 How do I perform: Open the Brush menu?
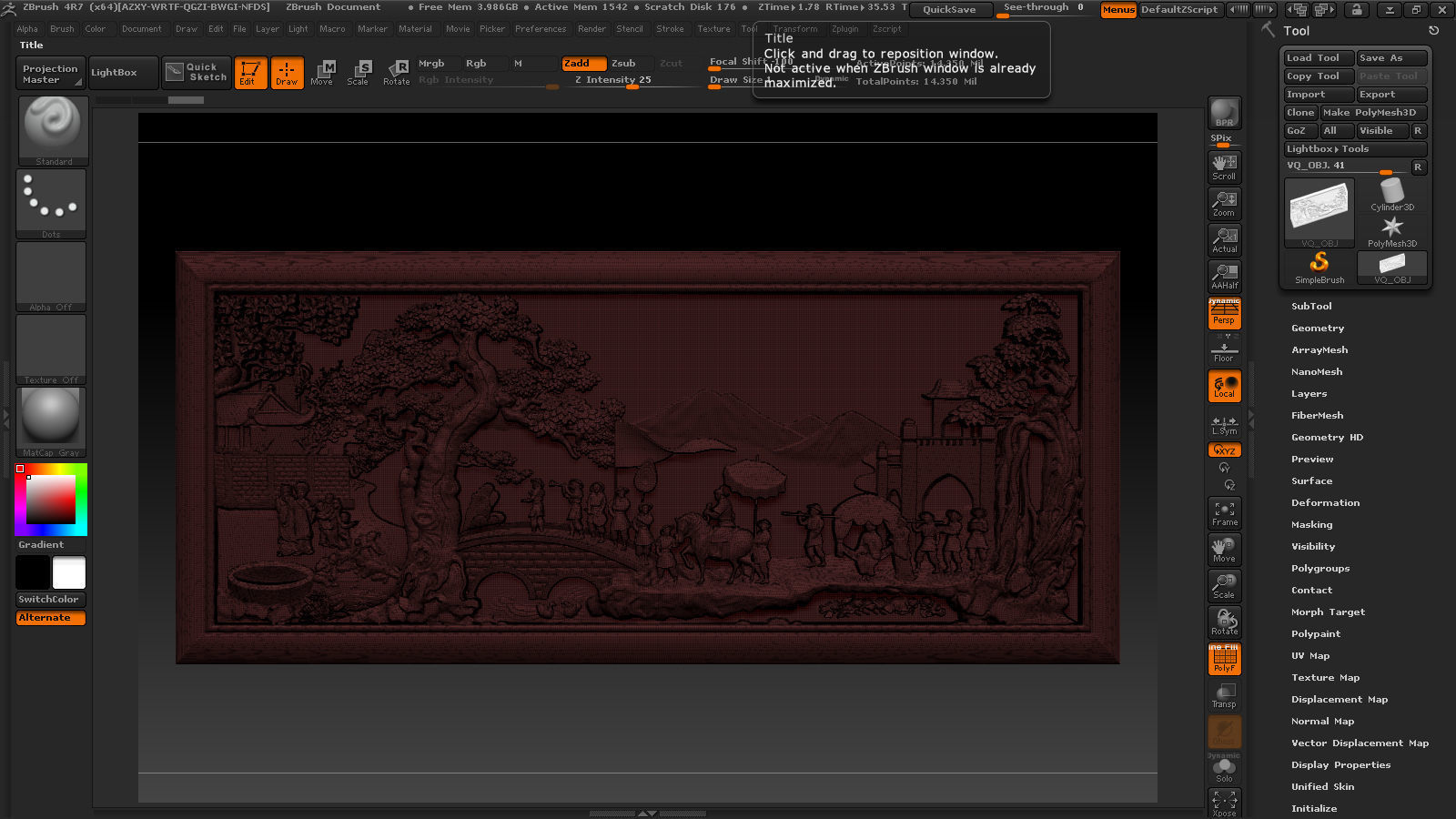point(62,29)
